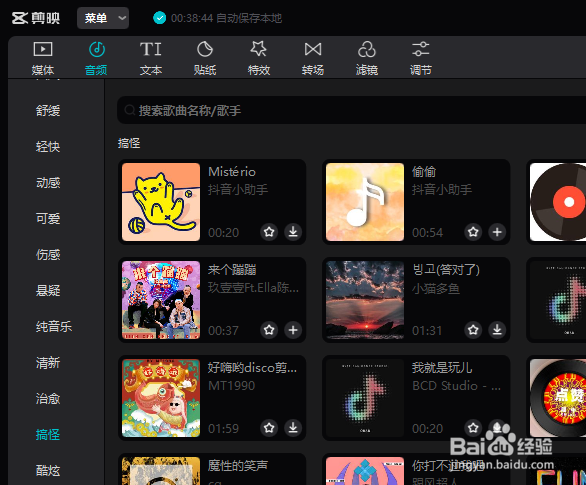The image size is (586, 485).
Task: Preview 빙고 via sunset cover
Action: pyautogui.click(x=365, y=300)
